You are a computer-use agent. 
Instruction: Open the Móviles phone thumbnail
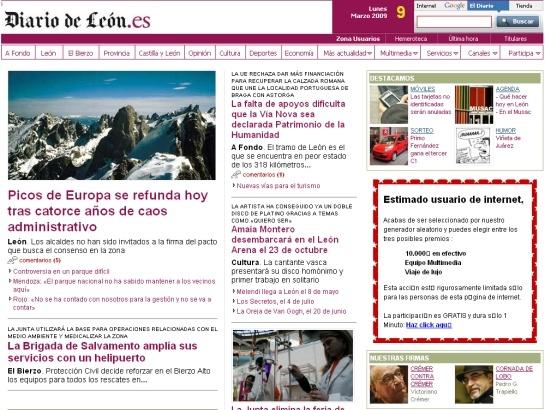pyautogui.click(x=389, y=105)
